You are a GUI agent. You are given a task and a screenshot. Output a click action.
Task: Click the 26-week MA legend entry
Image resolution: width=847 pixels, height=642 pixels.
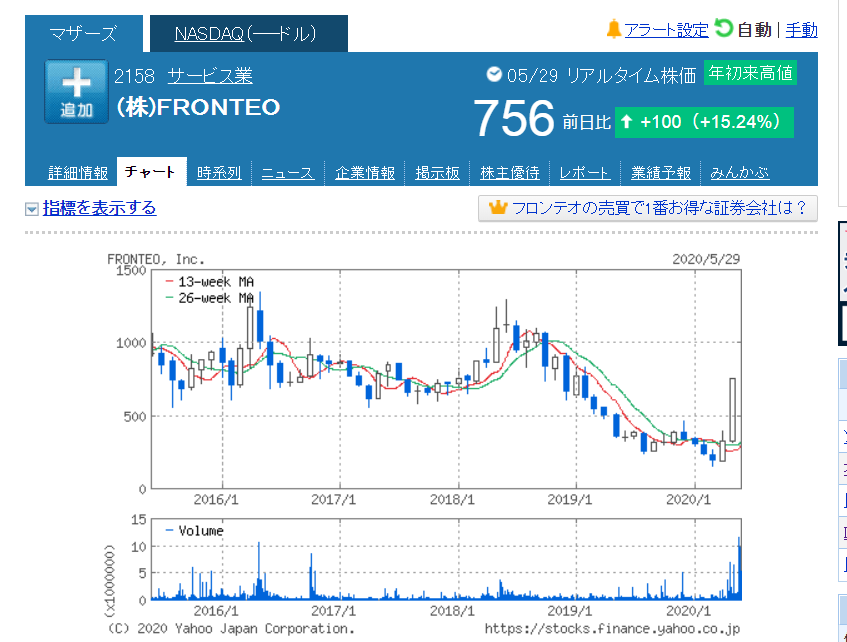210,298
